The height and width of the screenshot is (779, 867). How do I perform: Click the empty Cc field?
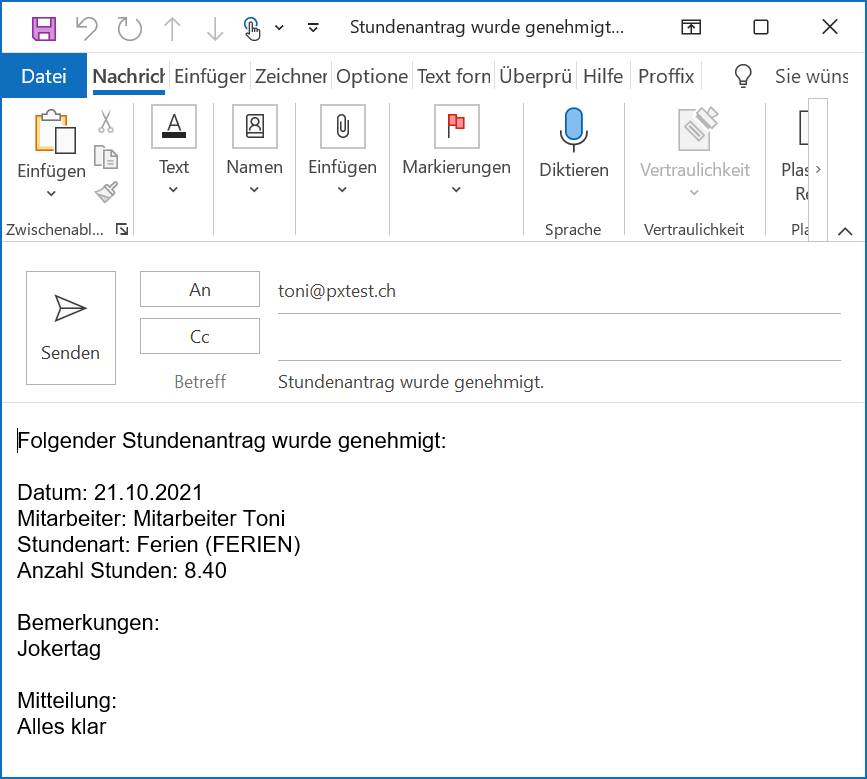[x=559, y=337]
